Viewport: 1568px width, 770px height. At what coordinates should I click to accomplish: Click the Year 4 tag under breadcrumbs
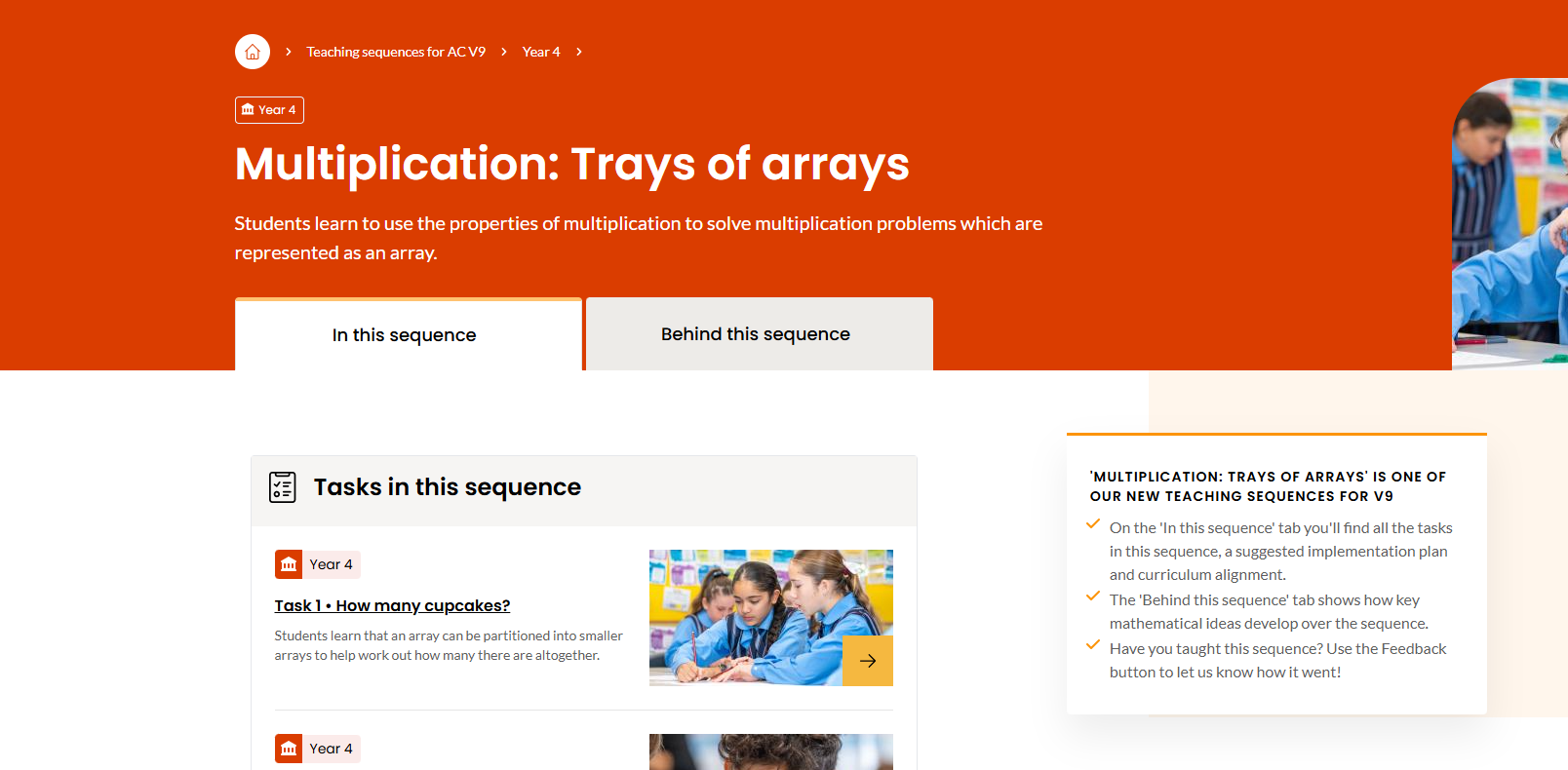[x=269, y=110]
